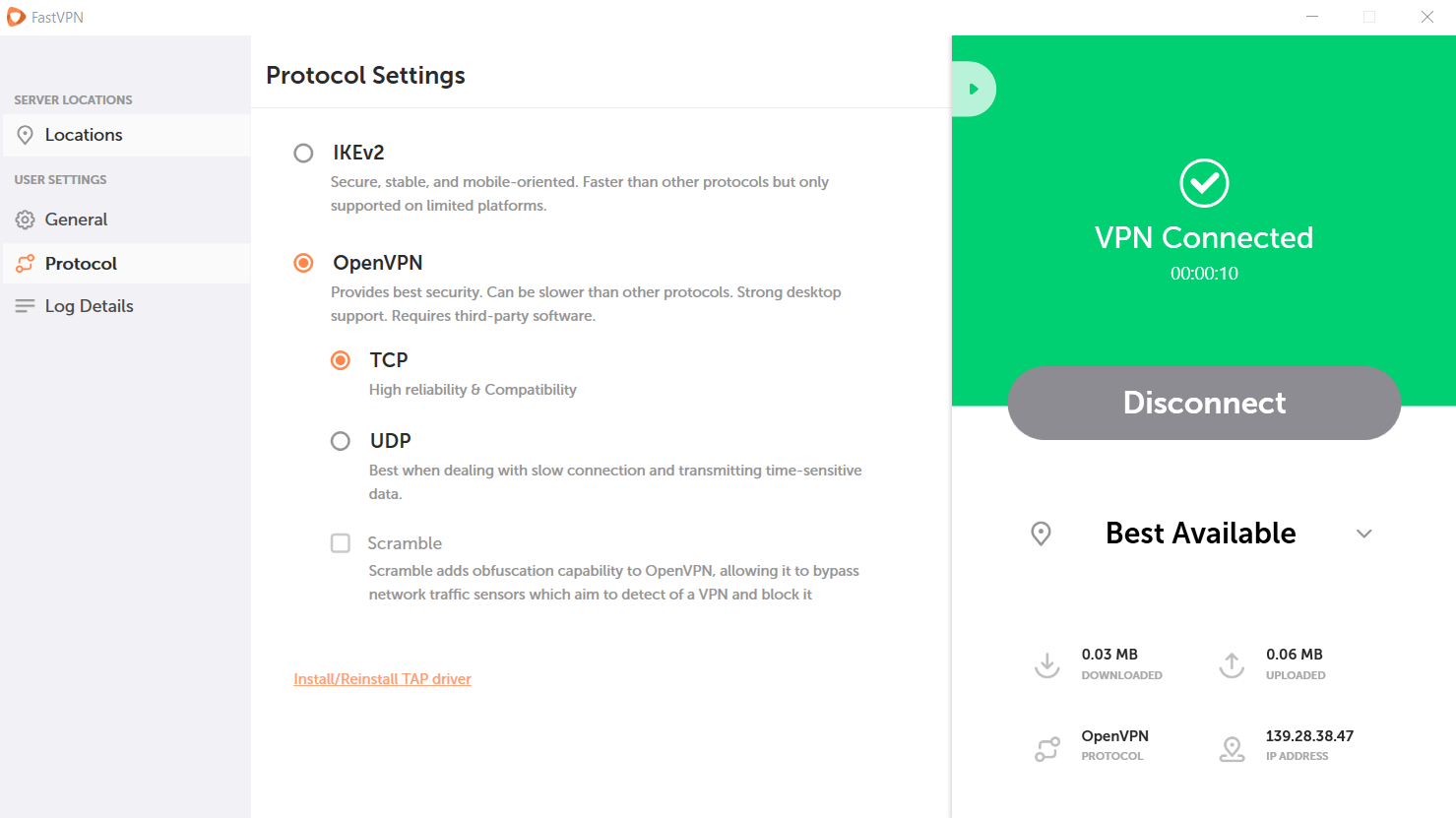
Task: Click the Locations pin icon in the sidebar
Action: coord(26,135)
